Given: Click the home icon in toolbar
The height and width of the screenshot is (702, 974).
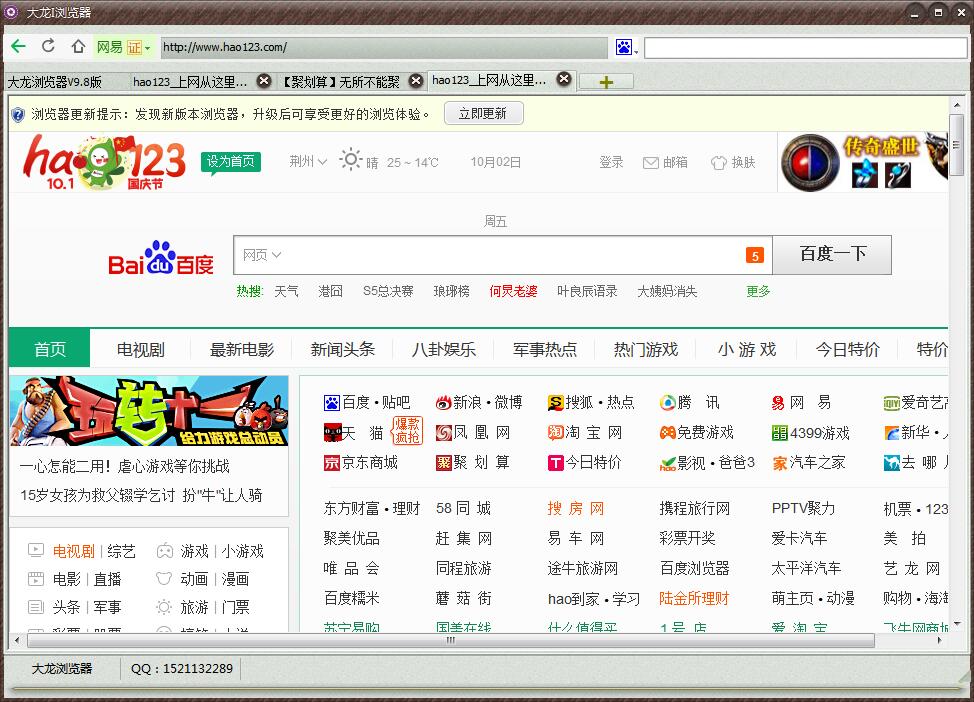Looking at the screenshot, I should tap(78, 46).
